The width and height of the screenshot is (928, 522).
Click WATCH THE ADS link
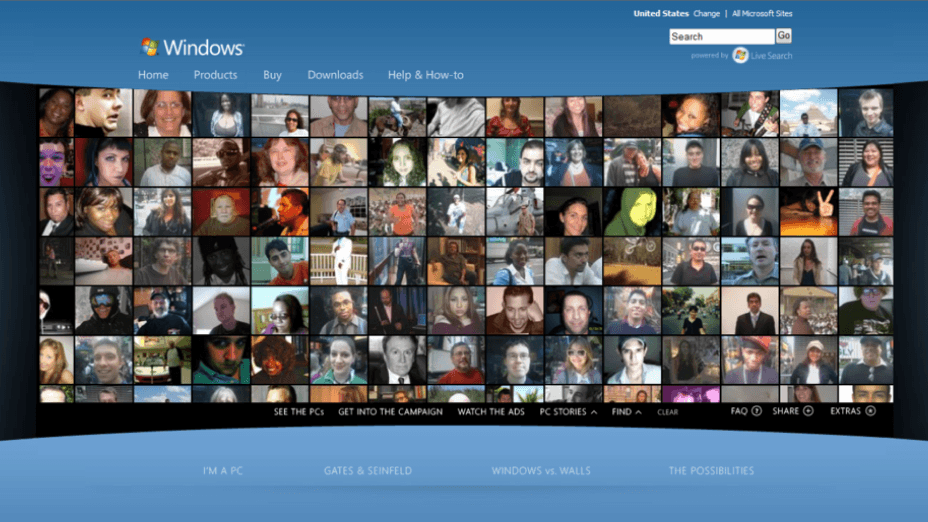[x=491, y=412]
